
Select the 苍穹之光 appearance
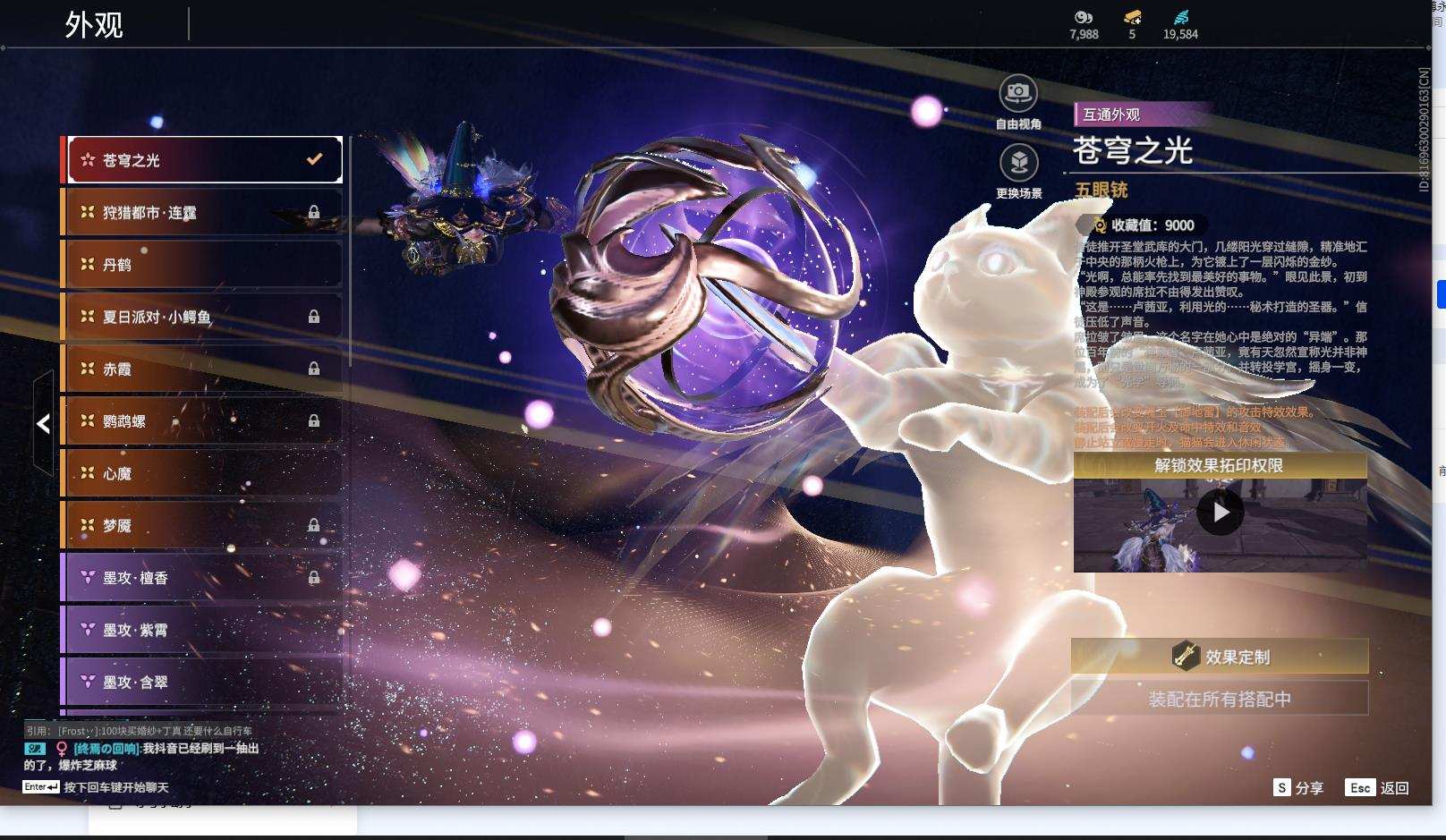tap(205, 160)
